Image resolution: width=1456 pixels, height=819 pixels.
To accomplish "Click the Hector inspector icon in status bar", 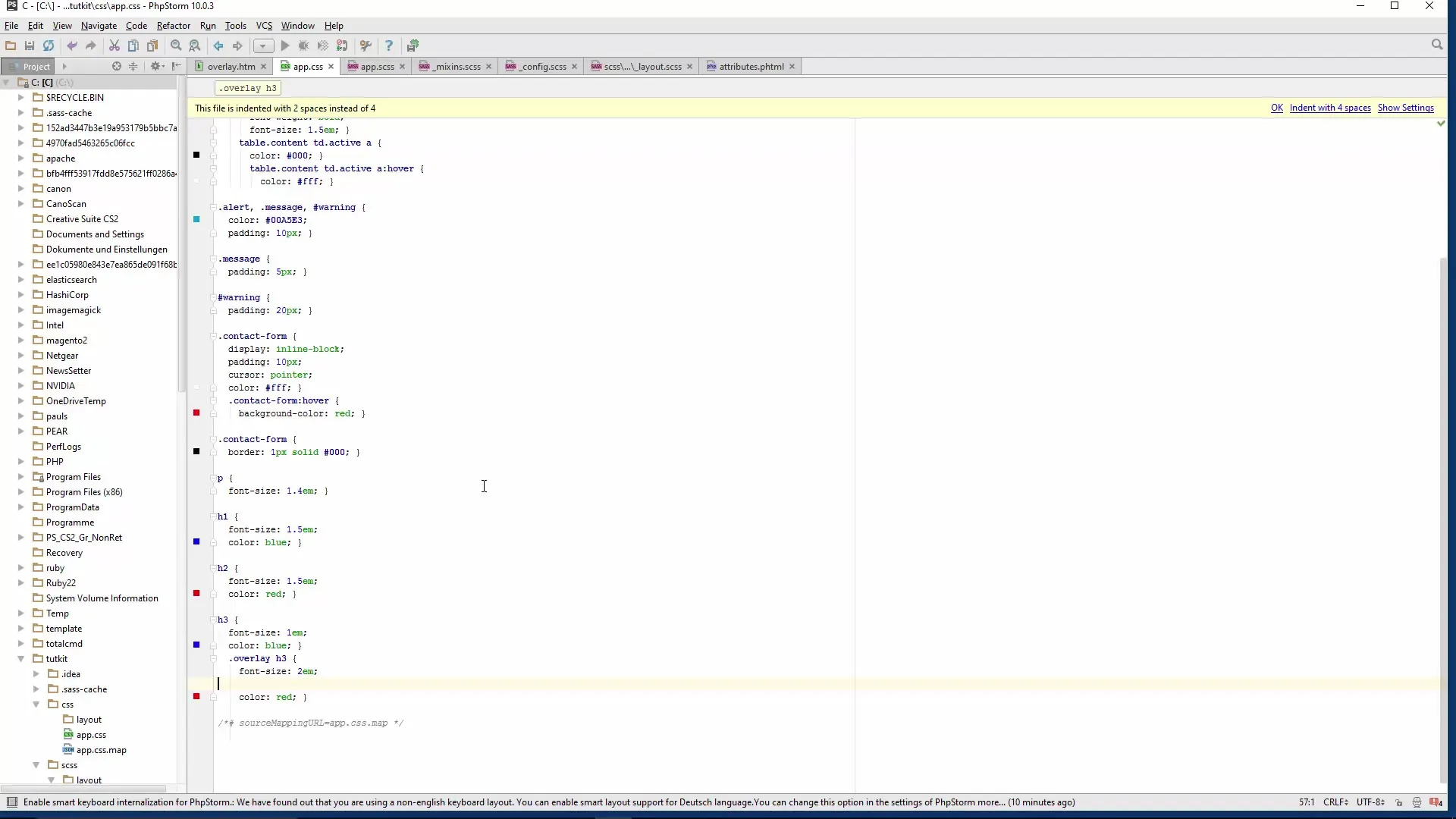I will tap(1417, 802).
